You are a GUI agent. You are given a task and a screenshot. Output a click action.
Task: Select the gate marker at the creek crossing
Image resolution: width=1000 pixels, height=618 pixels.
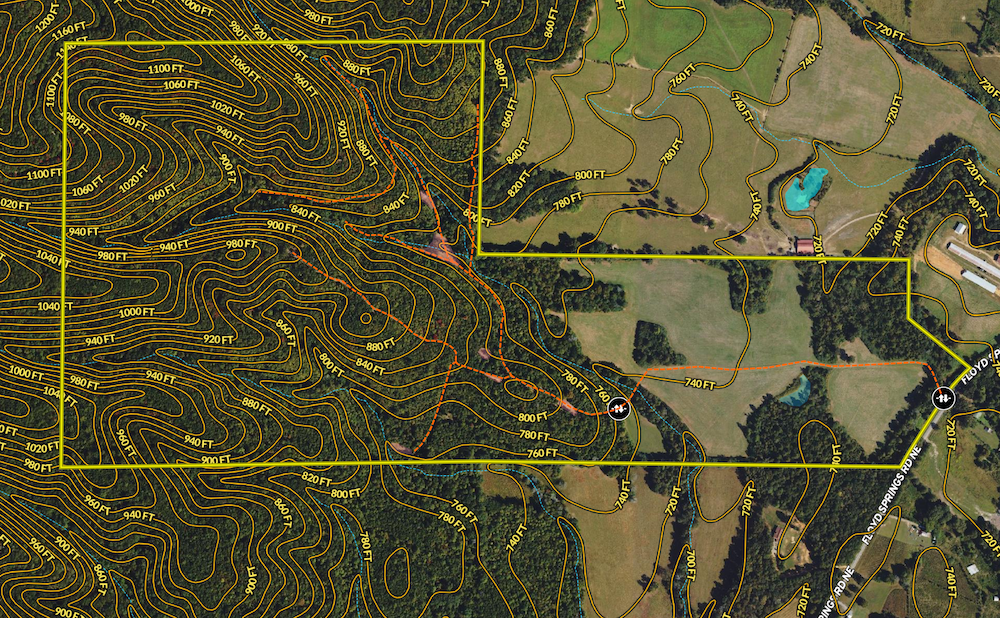click(619, 408)
